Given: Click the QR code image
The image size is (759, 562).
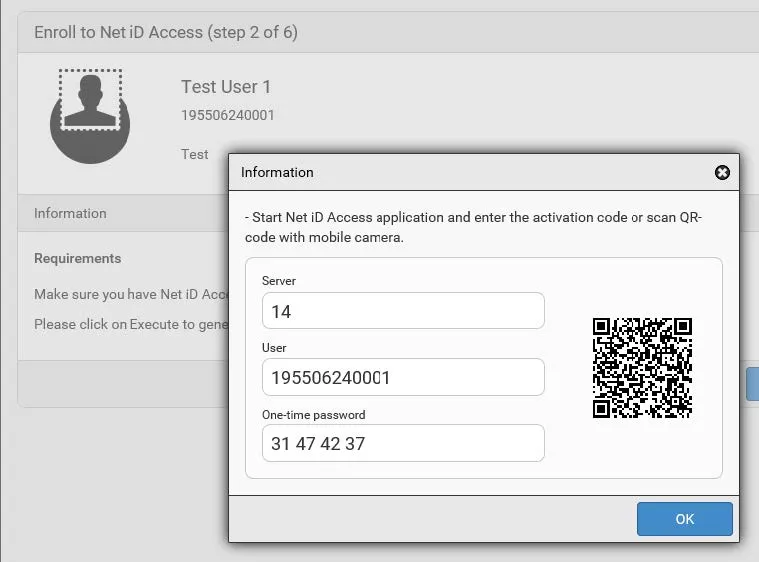Looking at the screenshot, I should coord(642,368).
